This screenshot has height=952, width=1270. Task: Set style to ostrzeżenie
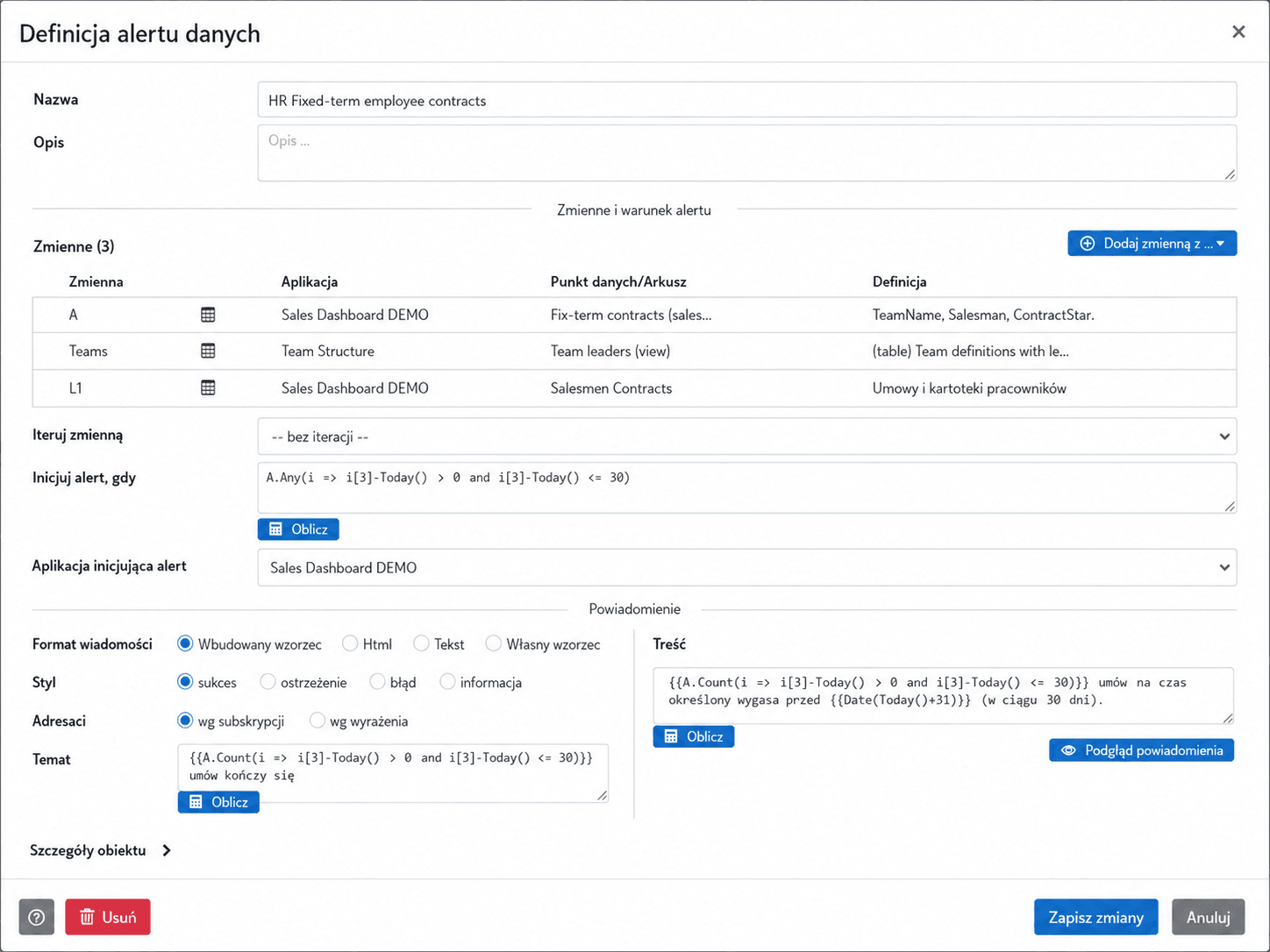pos(268,682)
